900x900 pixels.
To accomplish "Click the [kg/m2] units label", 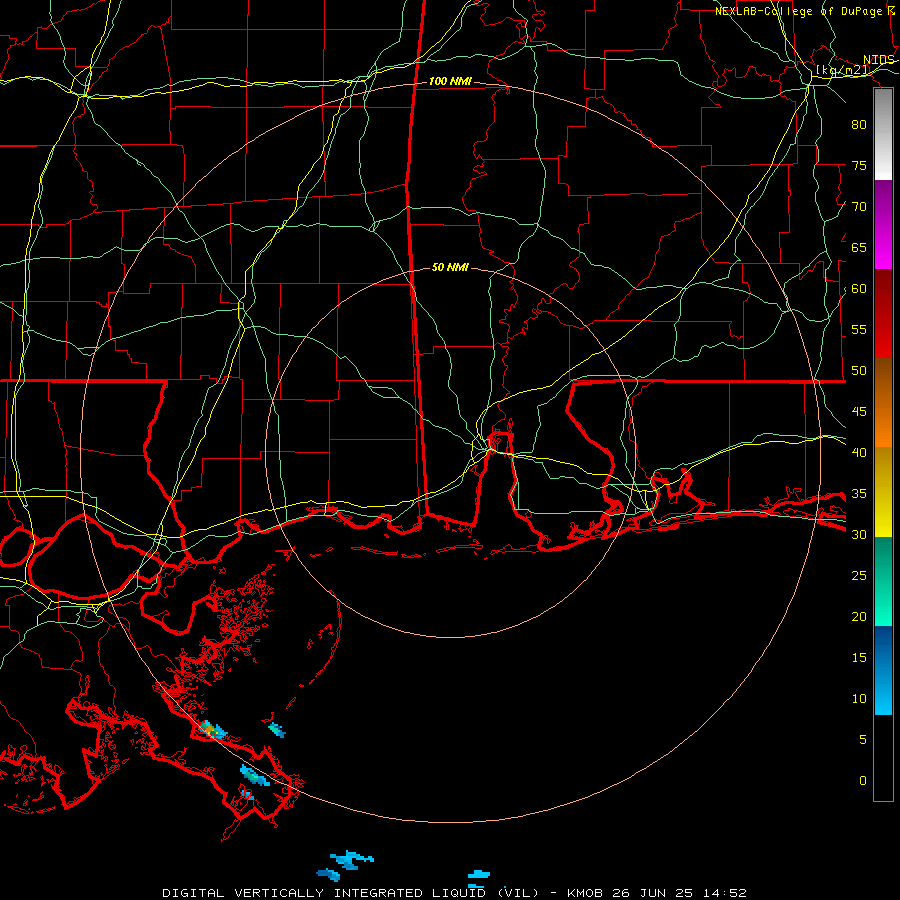I will [x=843, y=70].
